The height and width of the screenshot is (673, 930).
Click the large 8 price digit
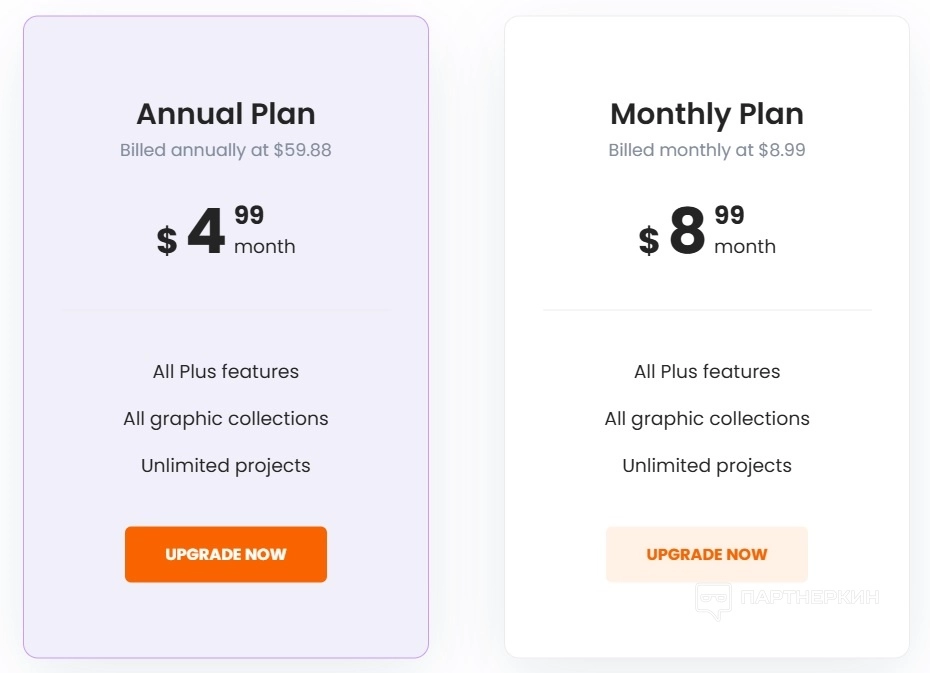(x=687, y=233)
